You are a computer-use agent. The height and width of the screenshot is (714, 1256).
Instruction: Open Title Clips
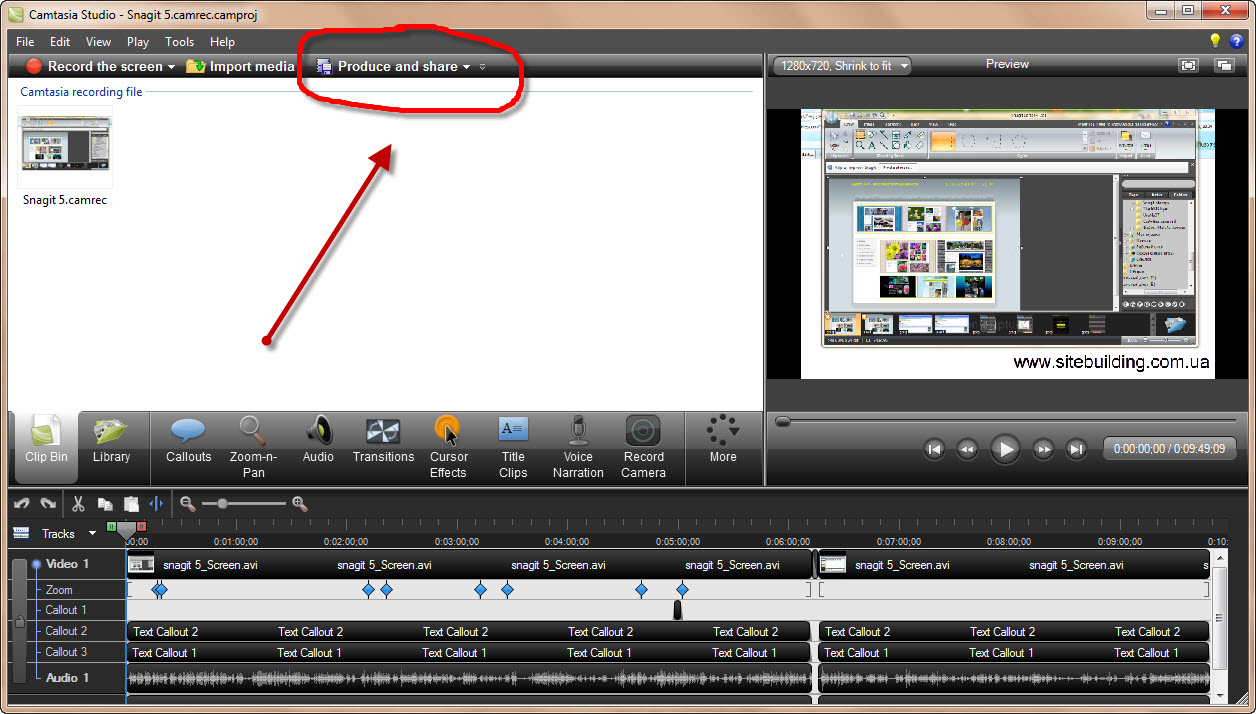coord(513,448)
